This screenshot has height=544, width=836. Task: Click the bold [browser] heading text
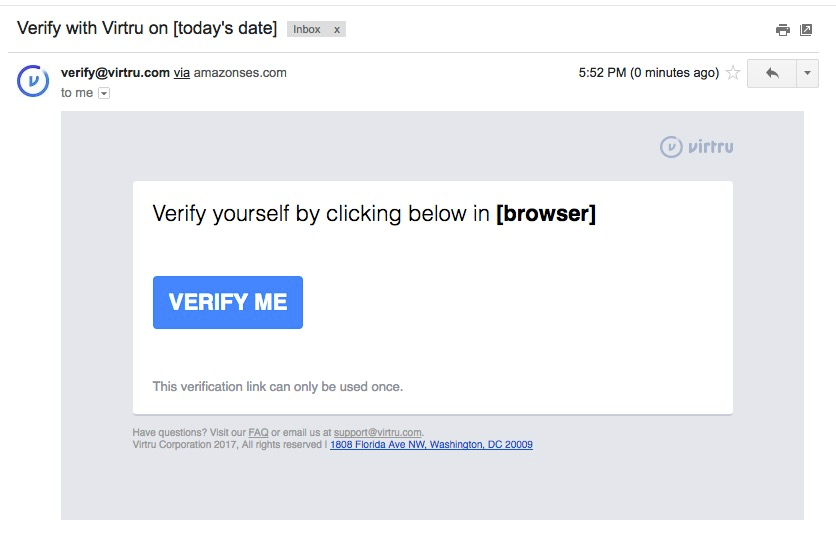pos(546,214)
